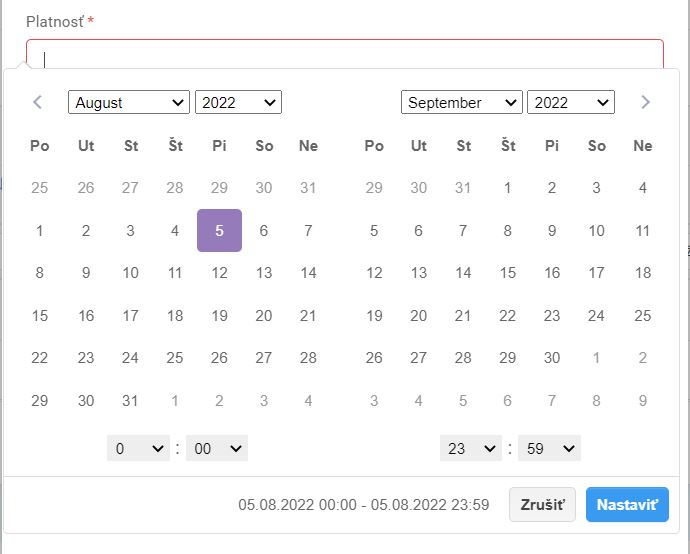
Task: Click into the Platnosť input field
Action: 345,55
